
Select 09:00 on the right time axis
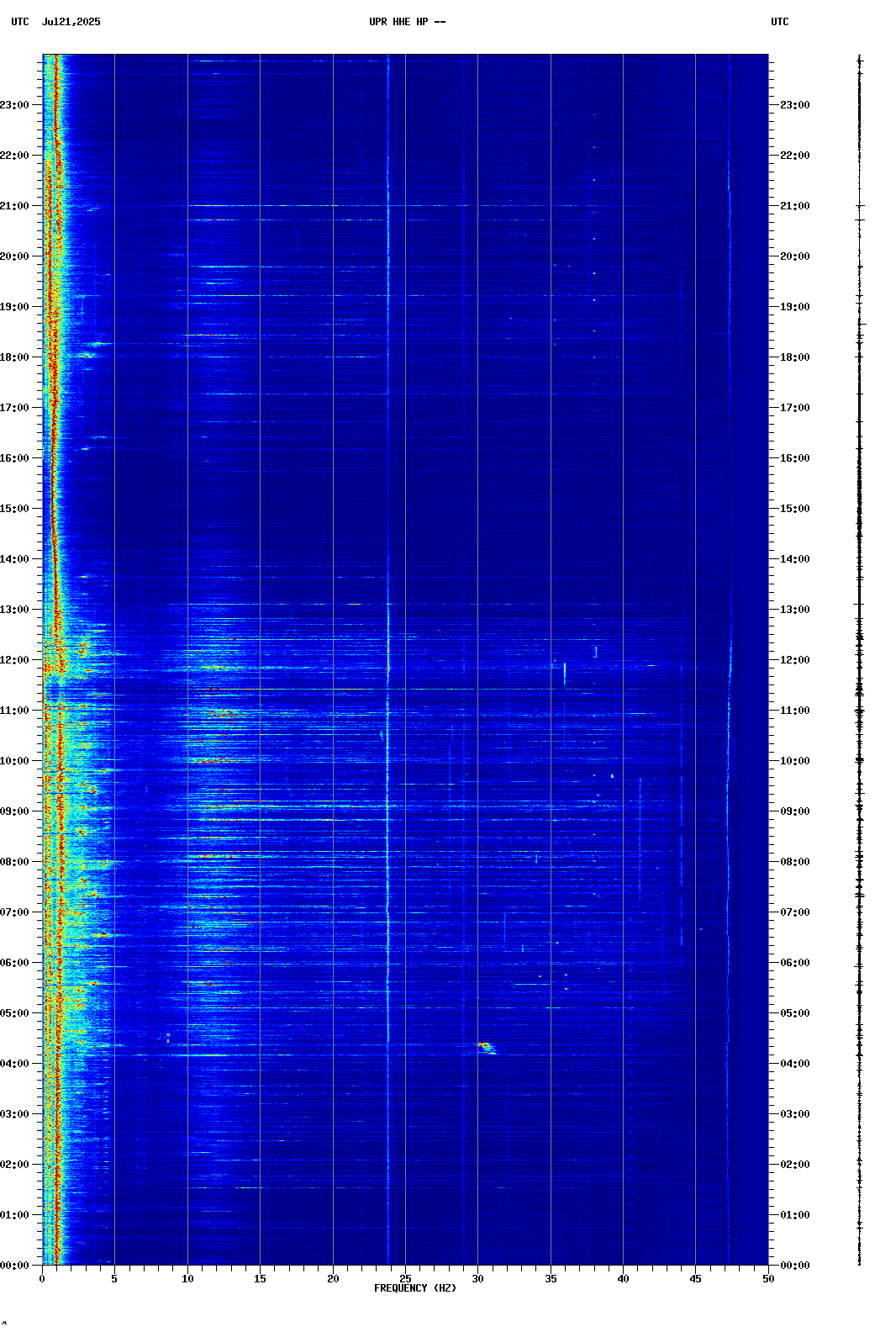[795, 811]
